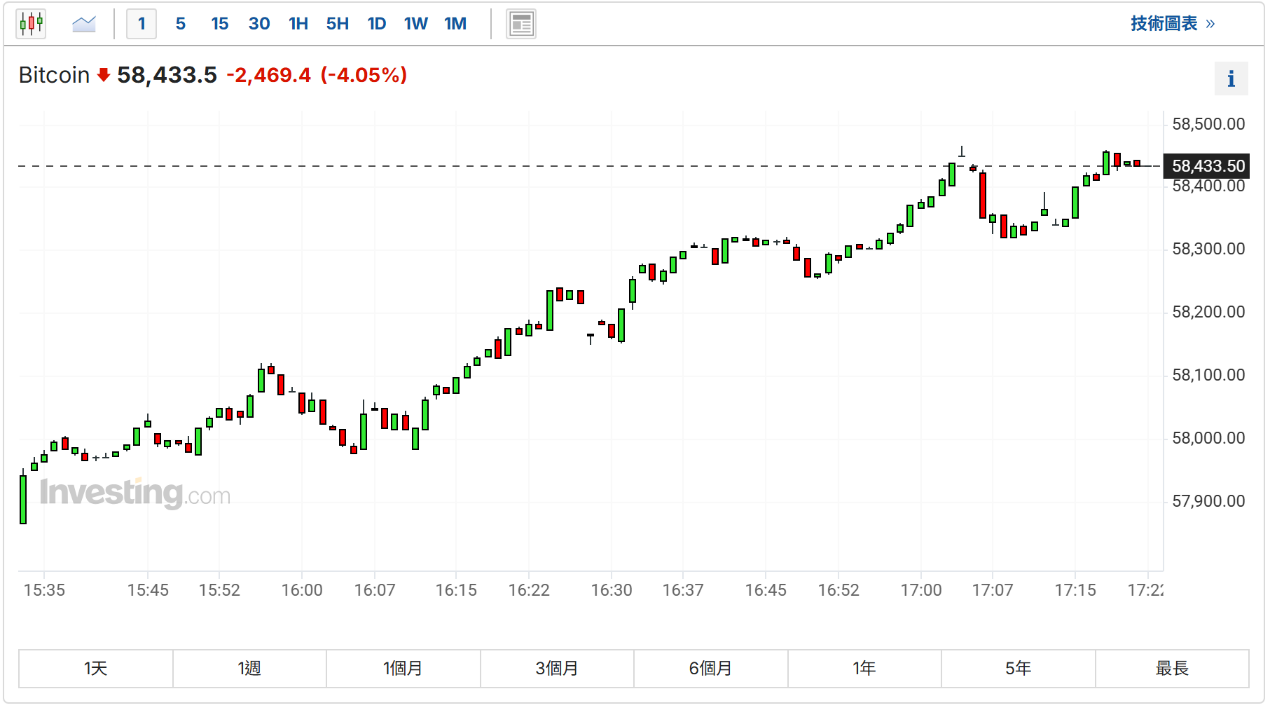Click the first green candle at 15:35
Image resolution: width=1270 pixels, height=710 pixels.
point(23,499)
